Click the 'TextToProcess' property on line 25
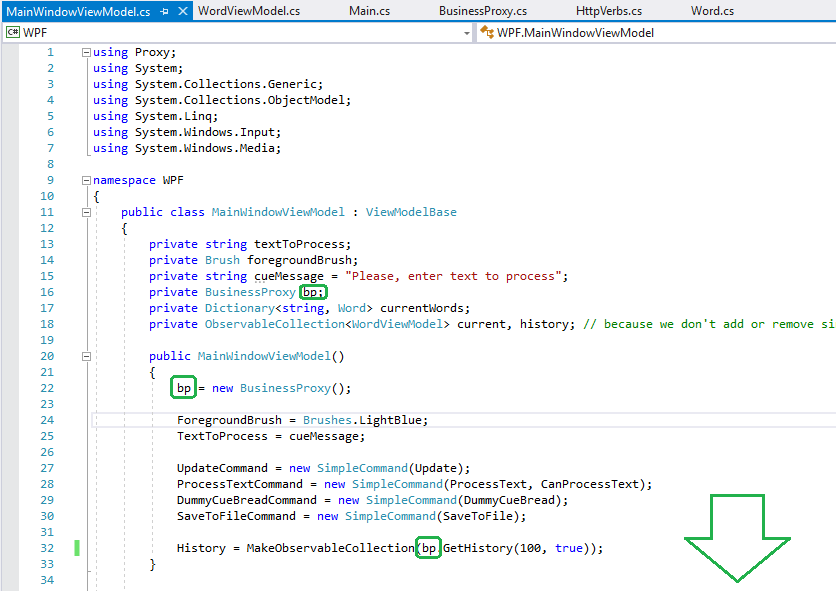The width and height of the screenshot is (836, 591). click(222, 436)
